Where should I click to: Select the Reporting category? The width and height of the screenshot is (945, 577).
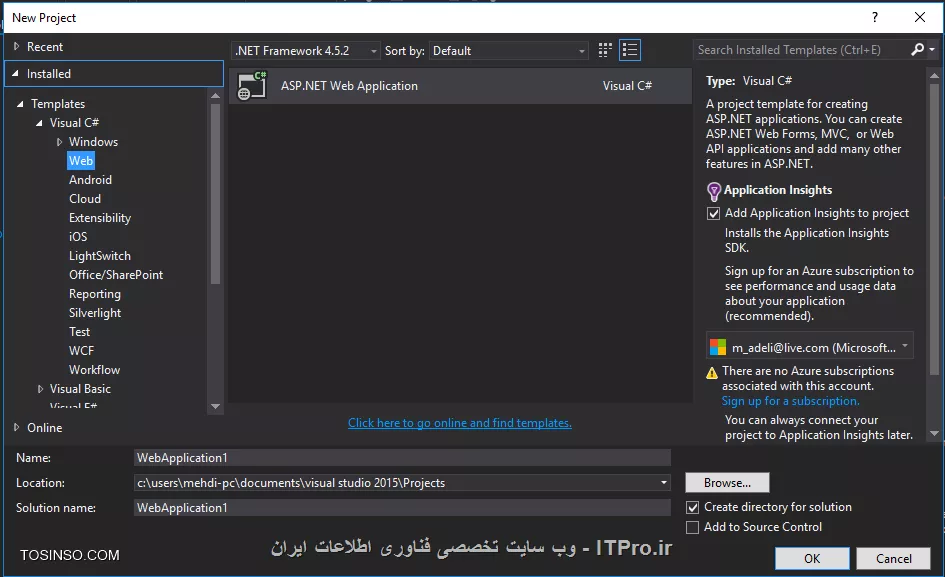95,294
